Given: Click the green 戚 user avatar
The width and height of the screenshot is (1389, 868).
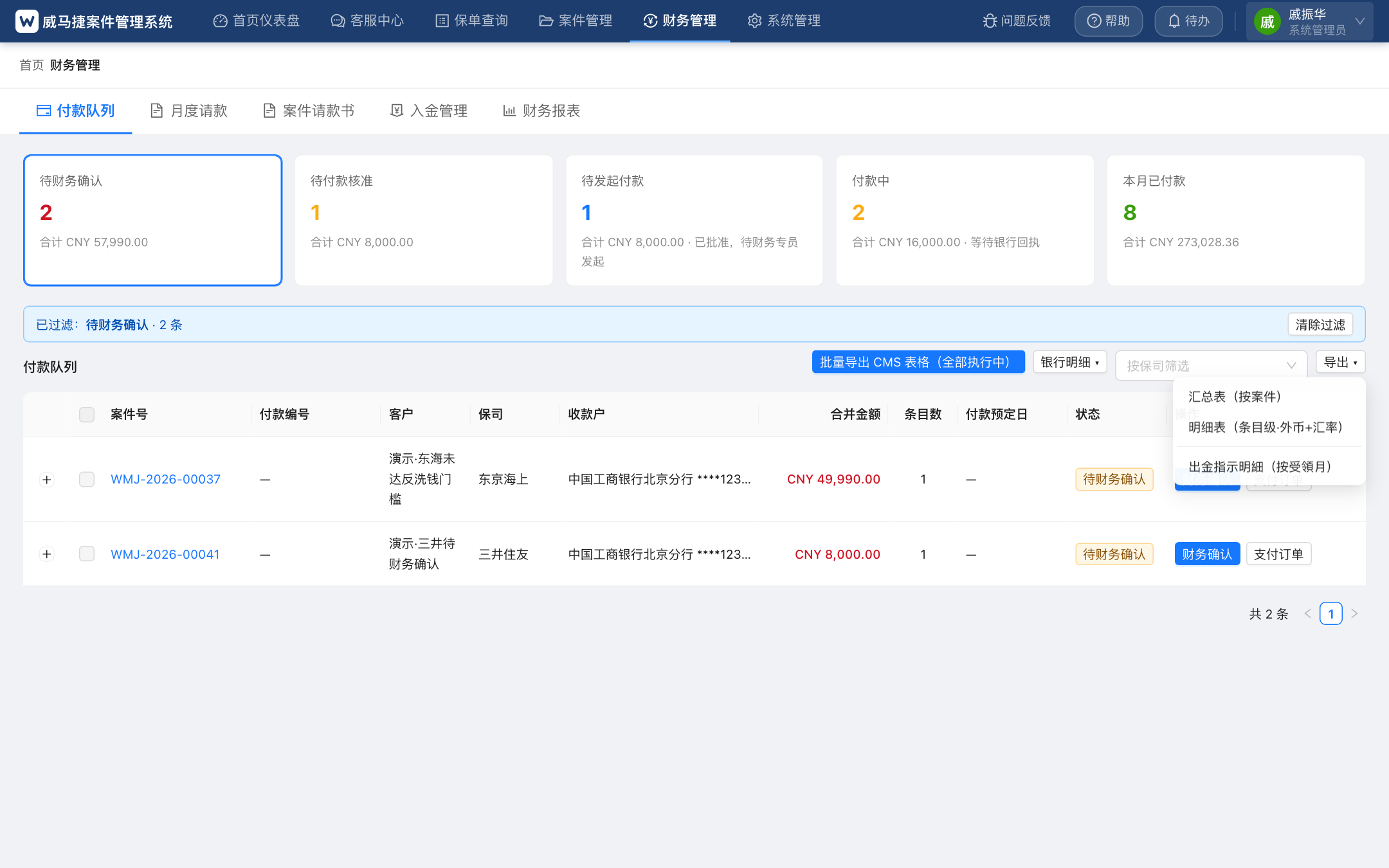Looking at the screenshot, I should [x=1267, y=22].
